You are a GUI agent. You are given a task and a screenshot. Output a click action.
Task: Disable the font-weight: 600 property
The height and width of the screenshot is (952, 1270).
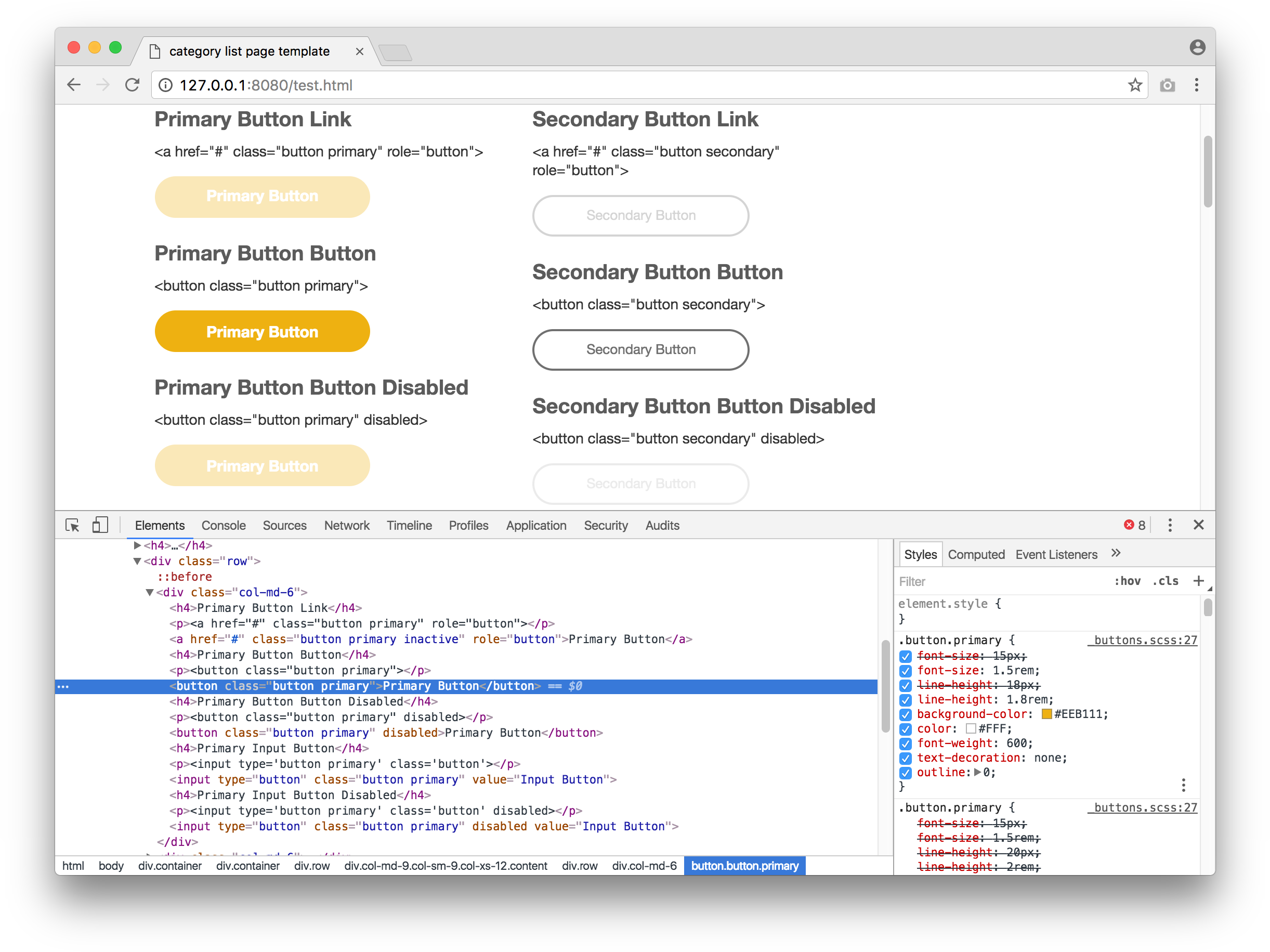pos(906,744)
